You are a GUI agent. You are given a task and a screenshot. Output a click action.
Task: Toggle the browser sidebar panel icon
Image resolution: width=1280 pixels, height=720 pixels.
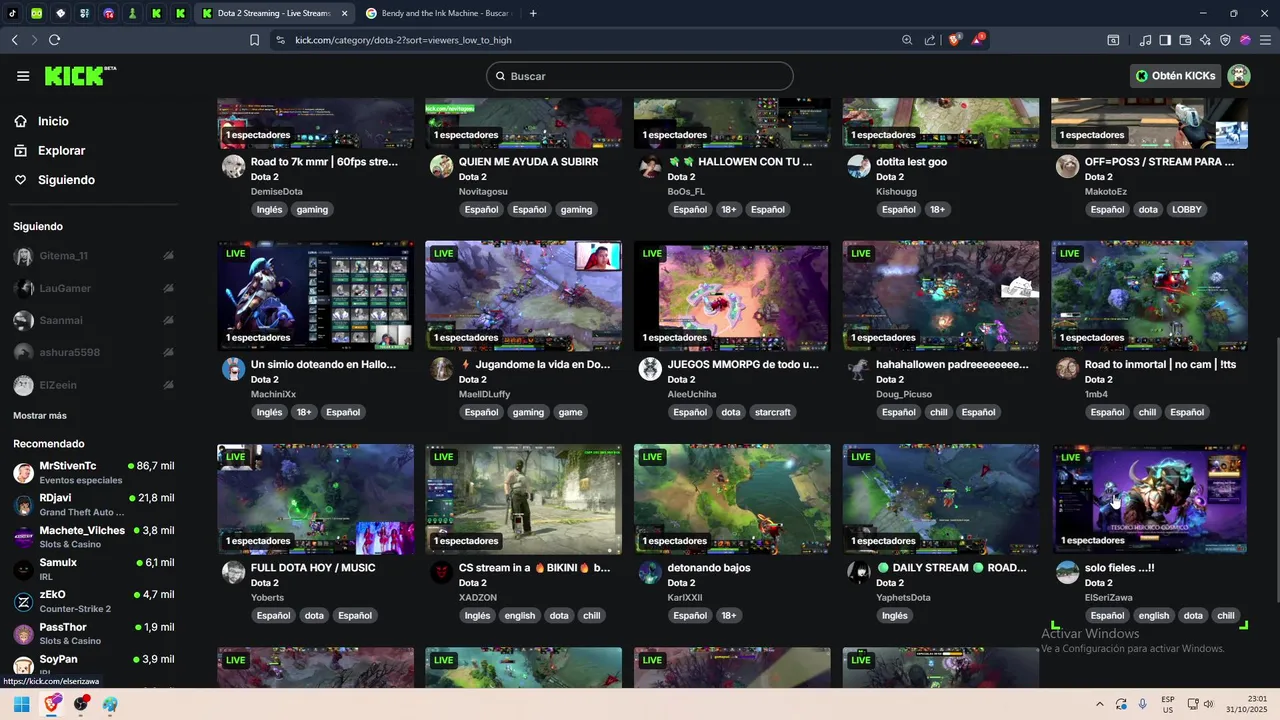[x=1165, y=40]
